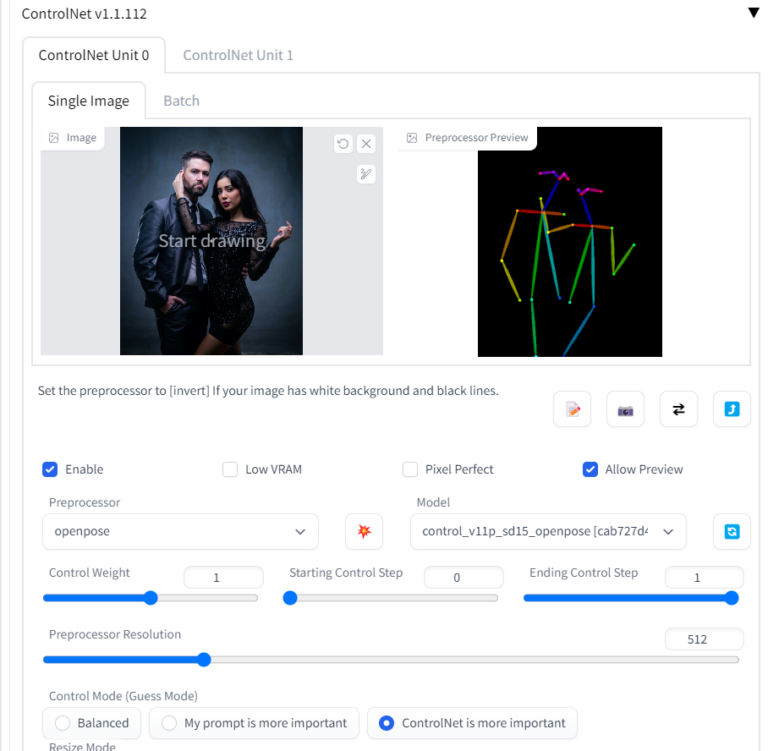Click the uploaded couple photo canvas

pos(211,241)
